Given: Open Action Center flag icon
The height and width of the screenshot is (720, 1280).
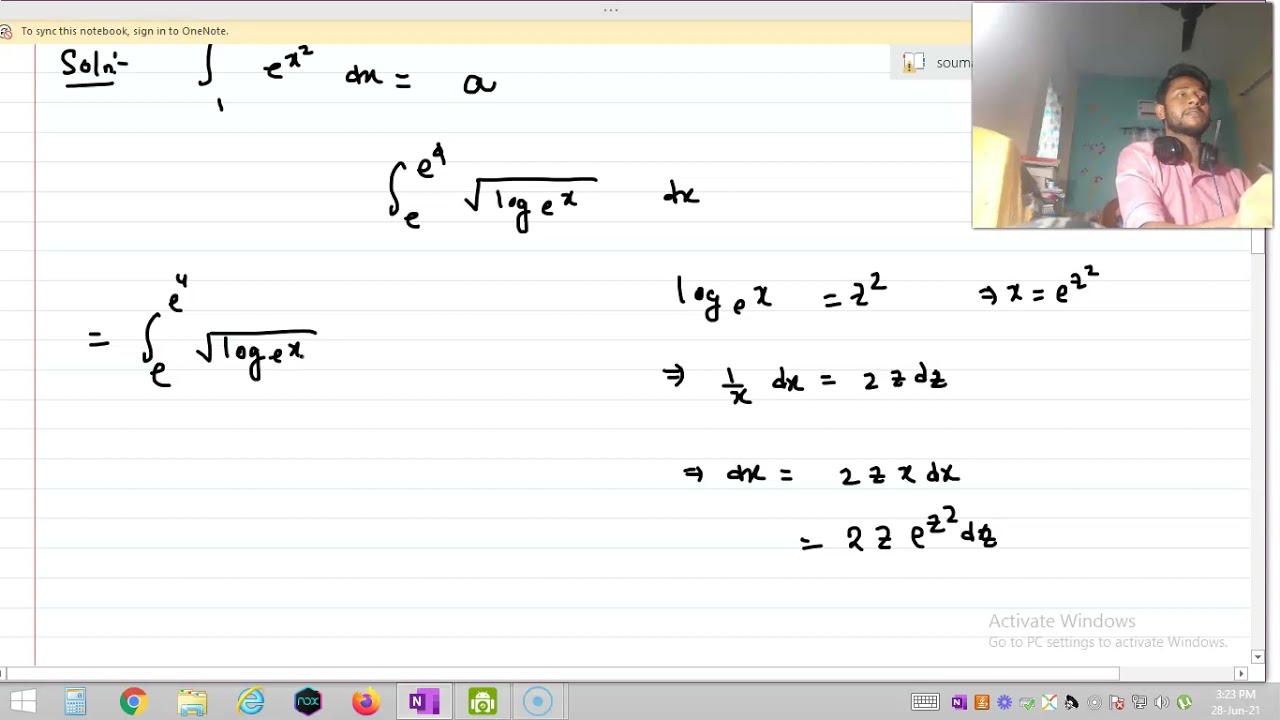Looking at the screenshot, I should tap(1117, 703).
